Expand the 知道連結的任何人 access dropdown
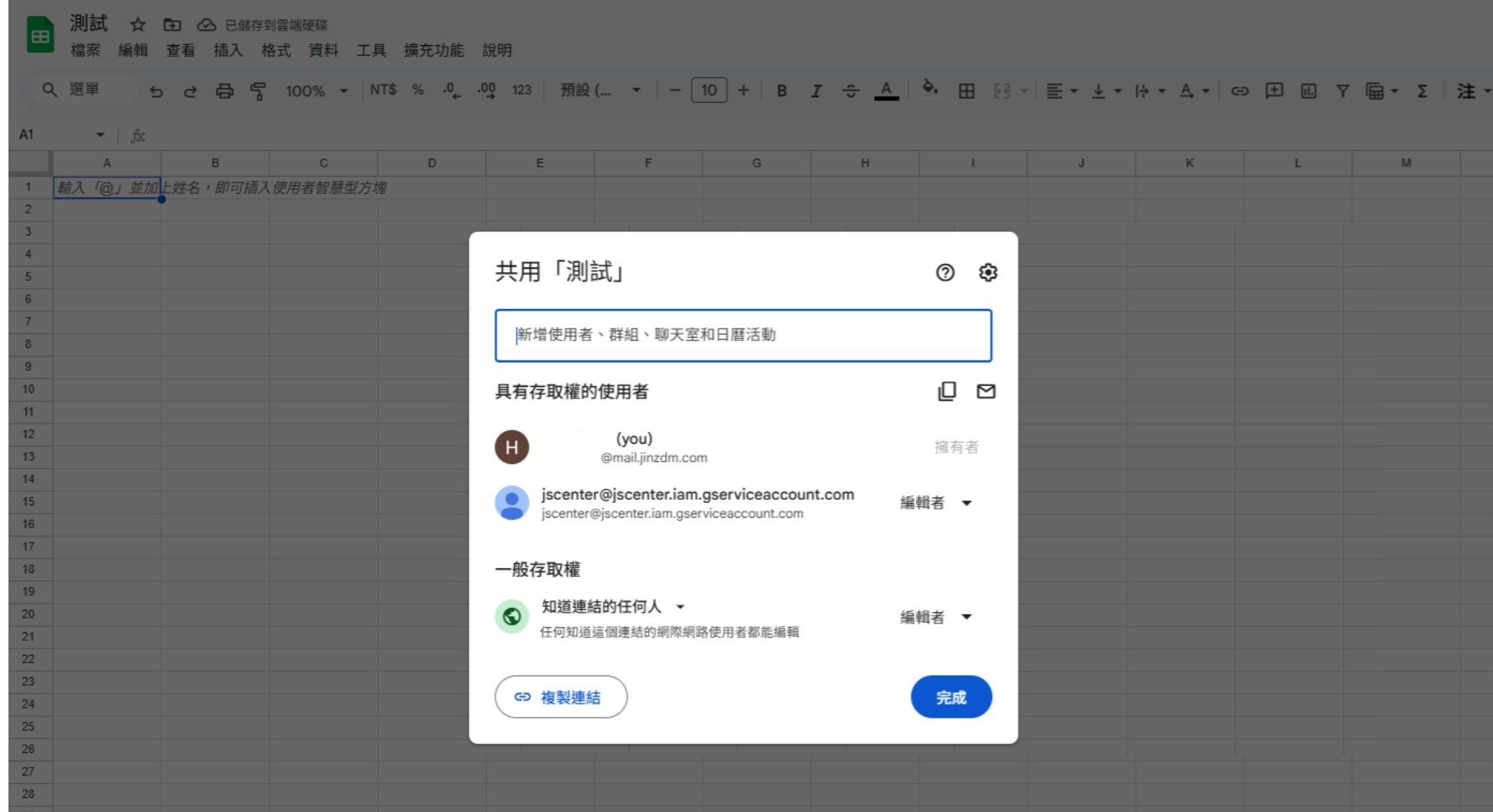Screen dimensions: 1493x812 613,606
